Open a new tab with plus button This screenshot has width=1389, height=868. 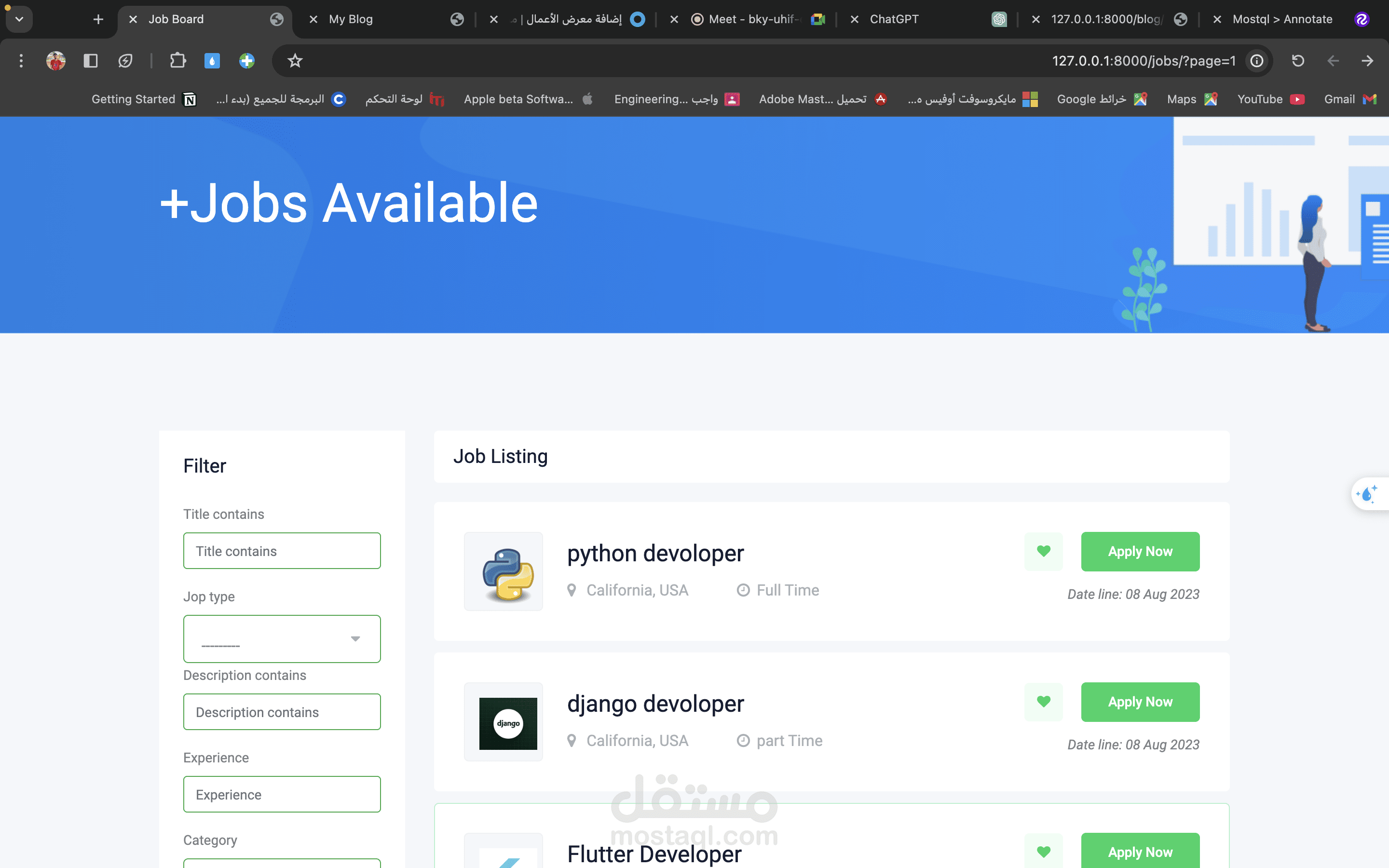pyautogui.click(x=98, y=19)
